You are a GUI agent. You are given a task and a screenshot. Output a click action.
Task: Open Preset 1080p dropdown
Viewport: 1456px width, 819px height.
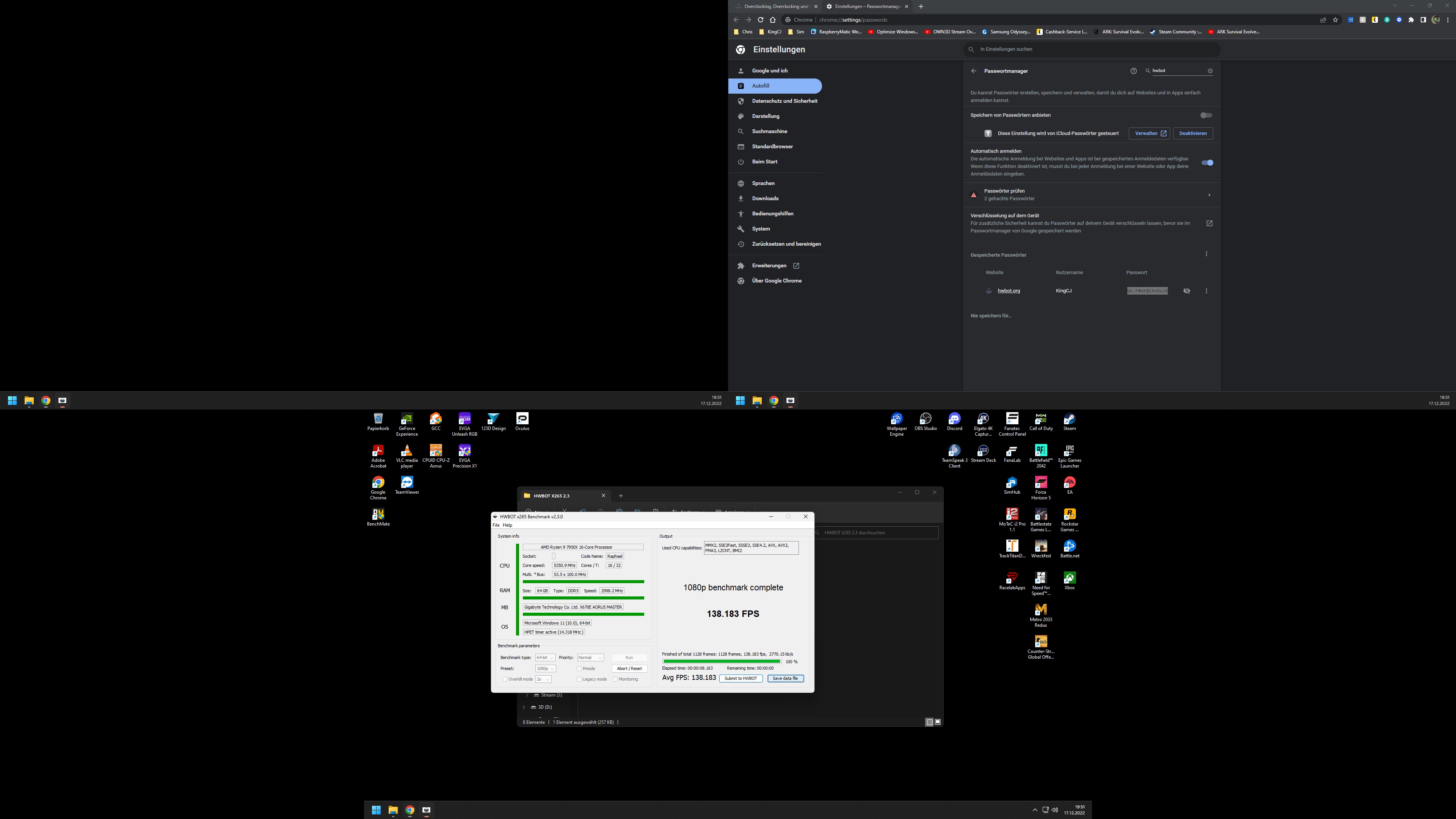(x=546, y=668)
